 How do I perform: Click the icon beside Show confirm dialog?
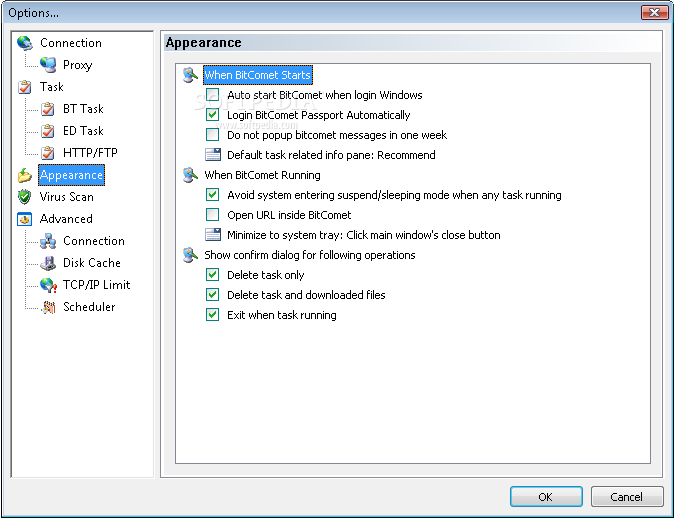click(190, 255)
